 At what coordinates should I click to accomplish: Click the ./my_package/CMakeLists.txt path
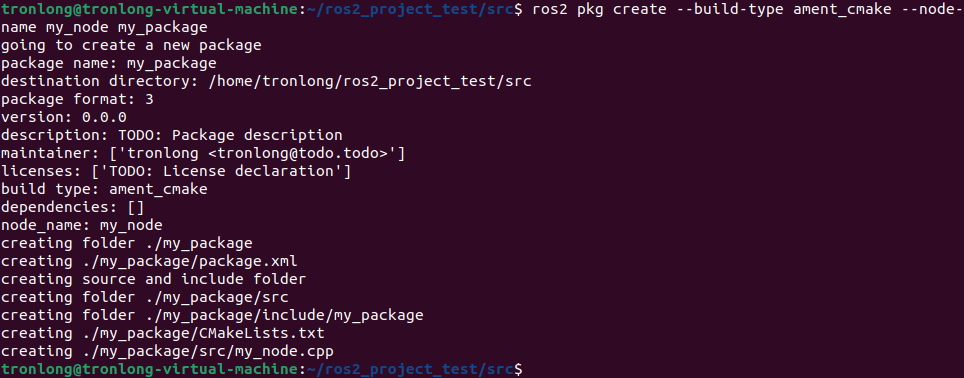point(203,334)
